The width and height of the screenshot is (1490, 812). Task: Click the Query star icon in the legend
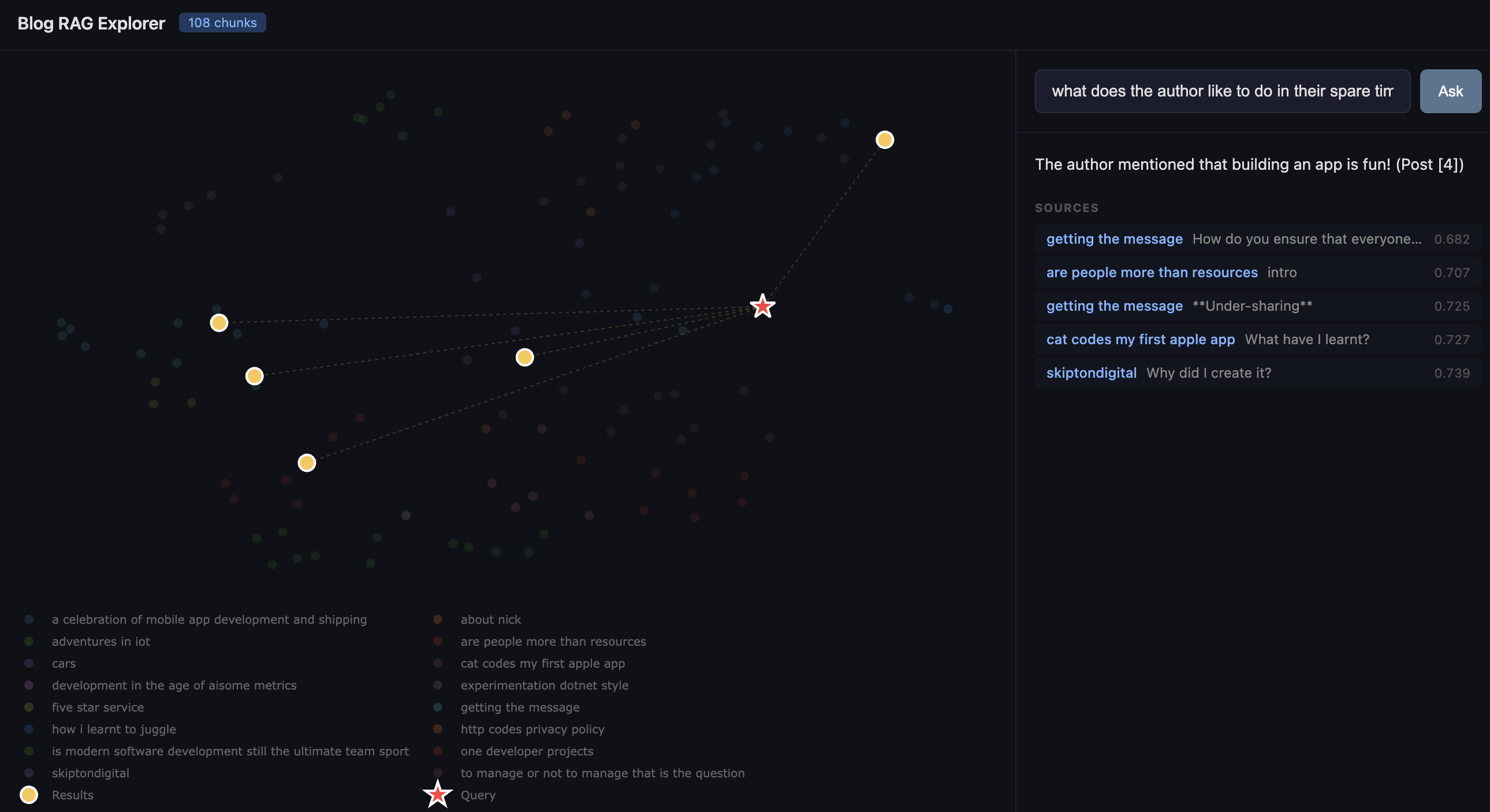pos(438,794)
